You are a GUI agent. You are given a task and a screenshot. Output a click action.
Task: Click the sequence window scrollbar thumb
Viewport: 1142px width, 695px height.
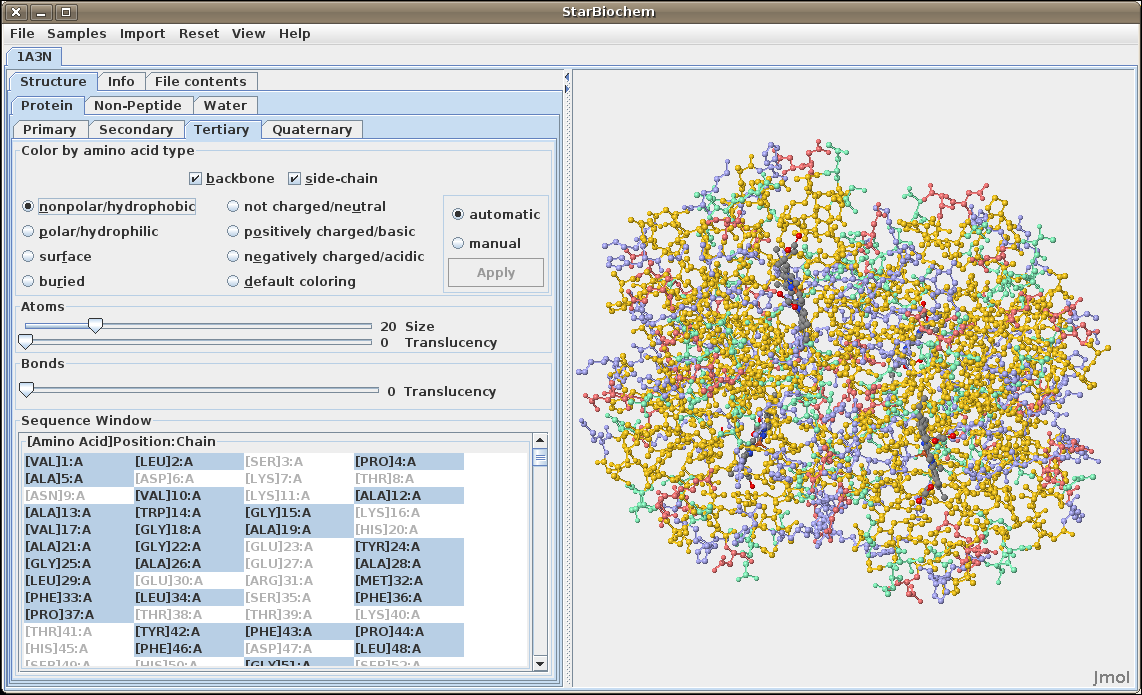coord(540,457)
